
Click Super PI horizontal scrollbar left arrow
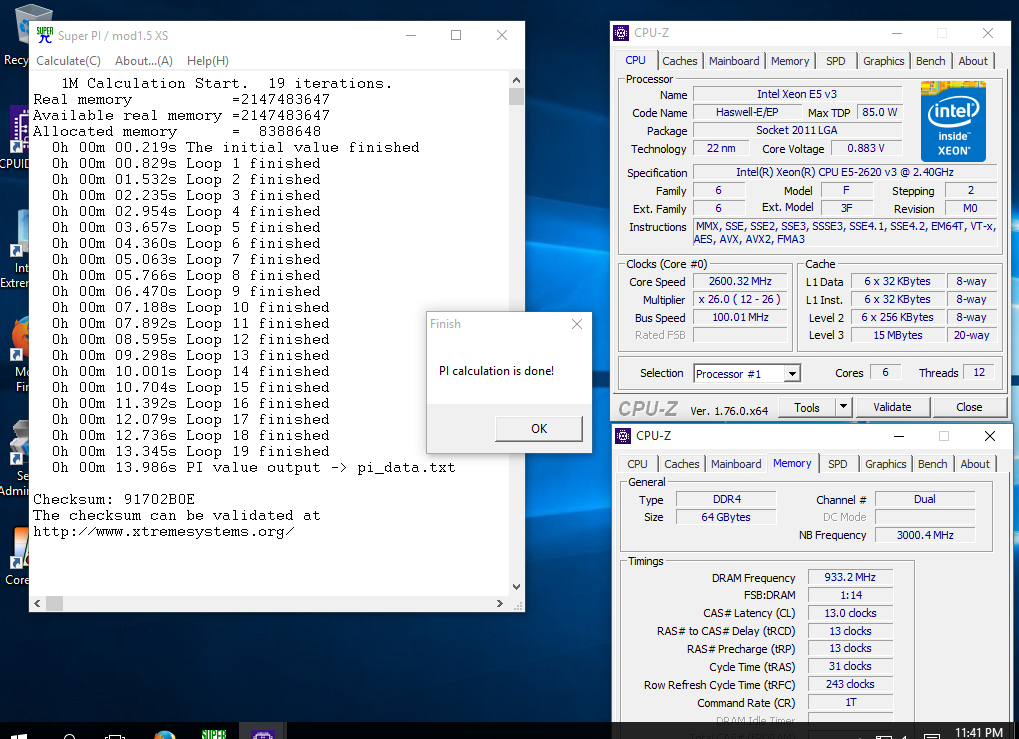coord(38,603)
